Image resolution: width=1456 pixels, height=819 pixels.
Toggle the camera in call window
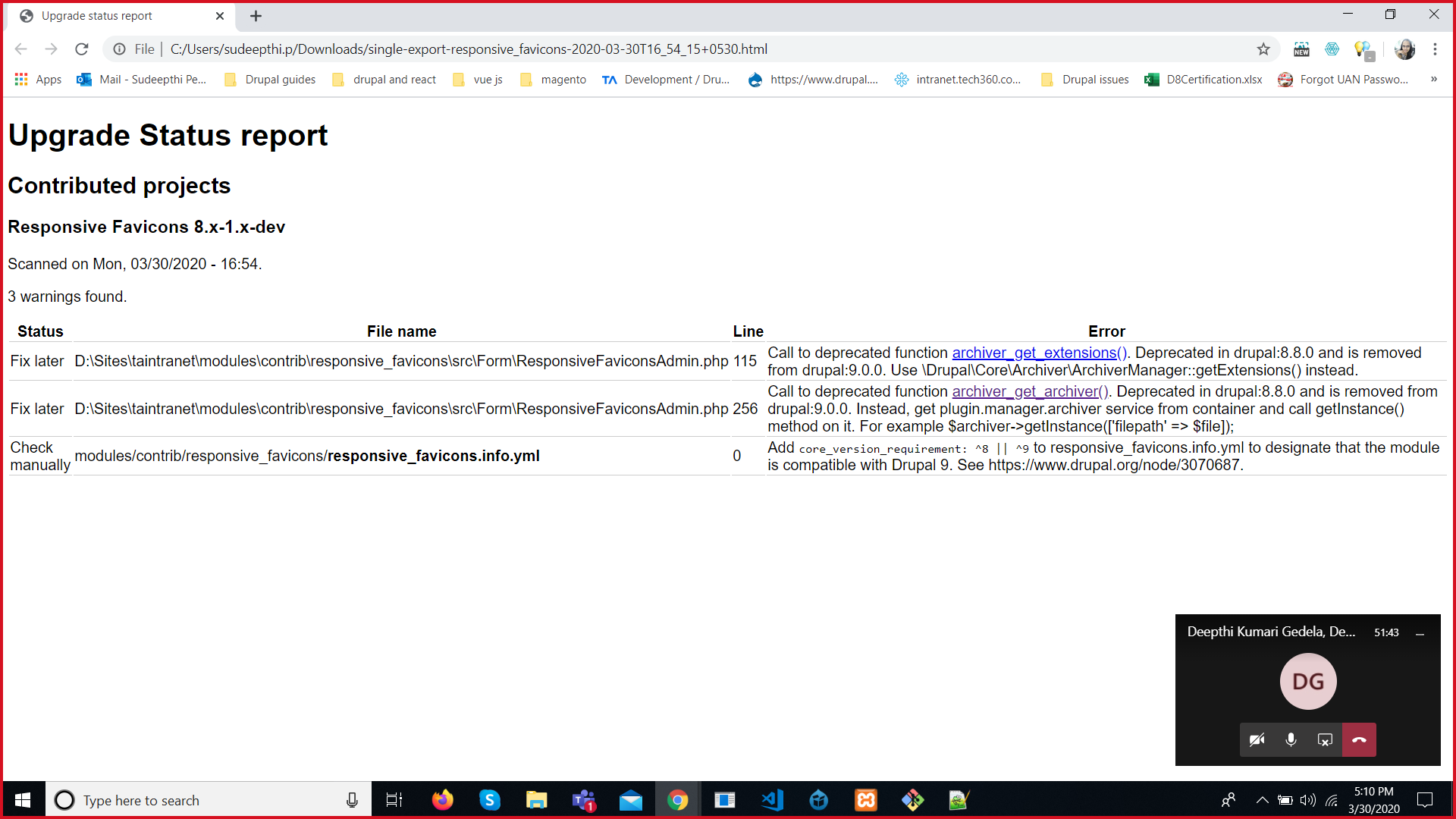(x=1257, y=740)
